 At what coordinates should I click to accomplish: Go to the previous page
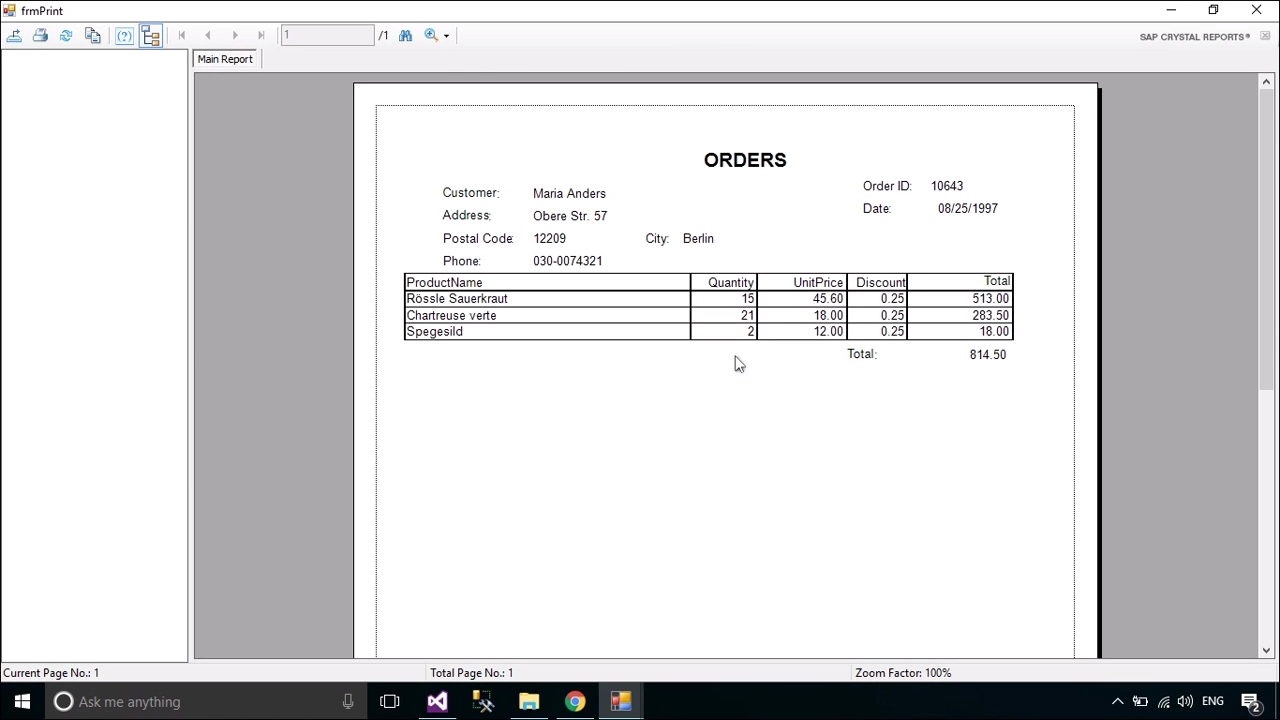coord(208,36)
